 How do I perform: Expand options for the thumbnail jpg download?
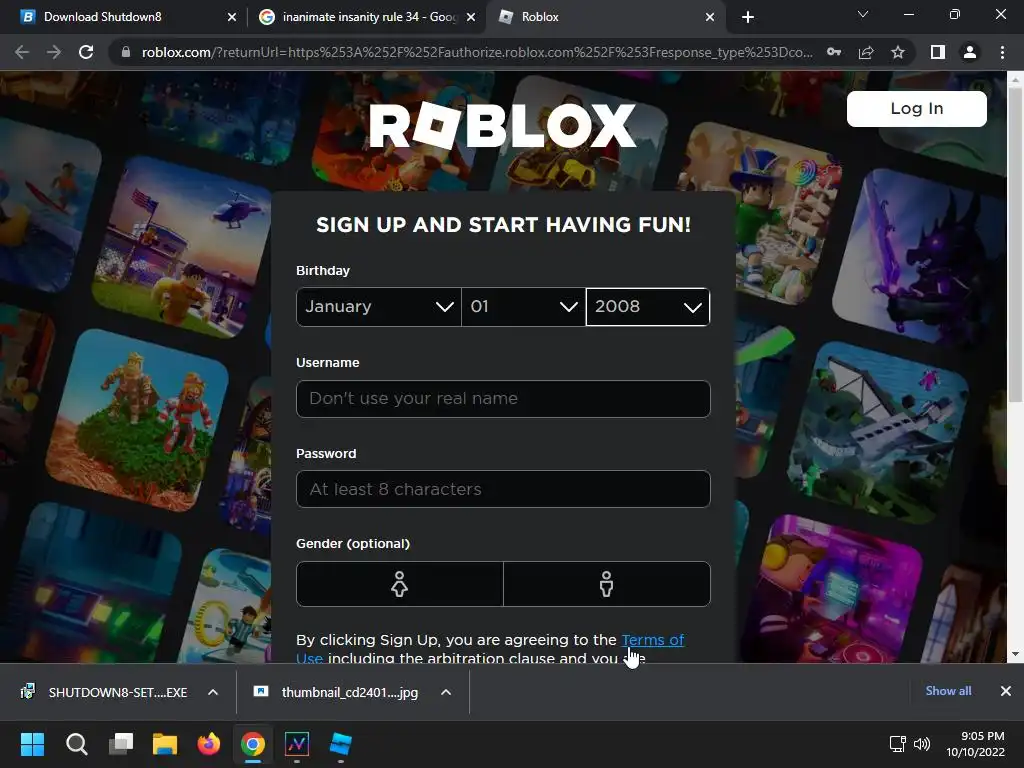(x=446, y=692)
